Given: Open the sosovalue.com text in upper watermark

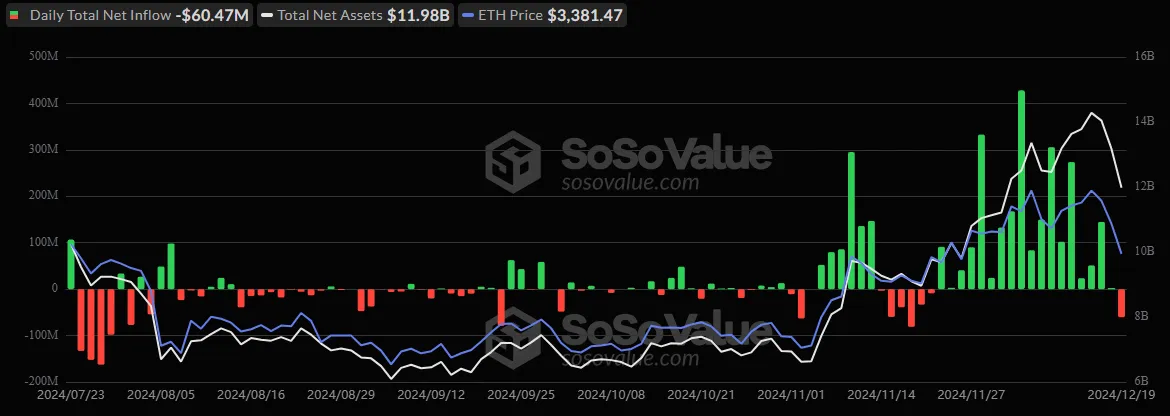Looking at the screenshot, I should pos(629,184).
